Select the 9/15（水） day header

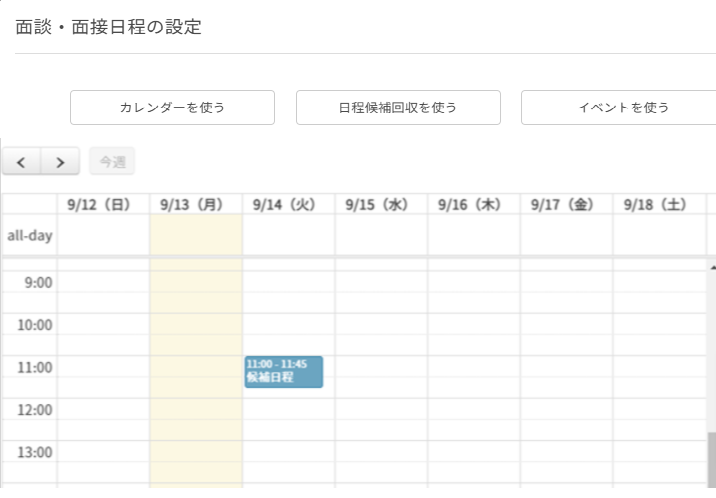coord(381,204)
